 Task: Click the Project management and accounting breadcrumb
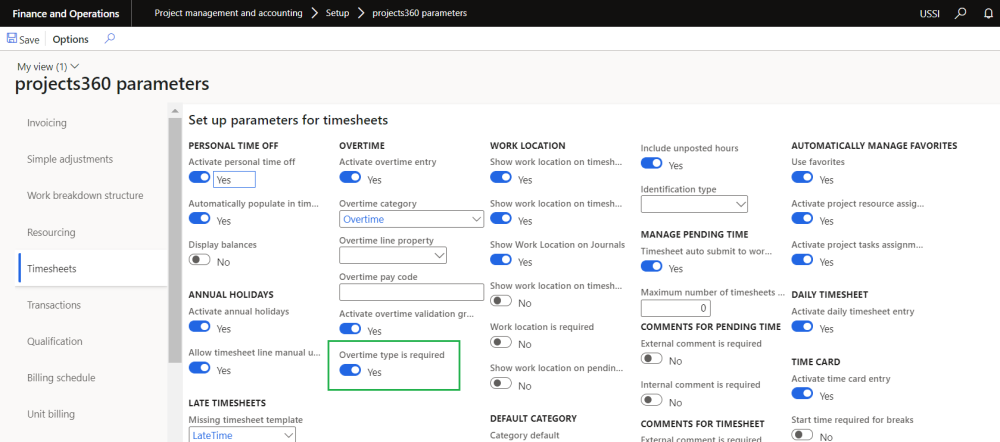[228, 13]
